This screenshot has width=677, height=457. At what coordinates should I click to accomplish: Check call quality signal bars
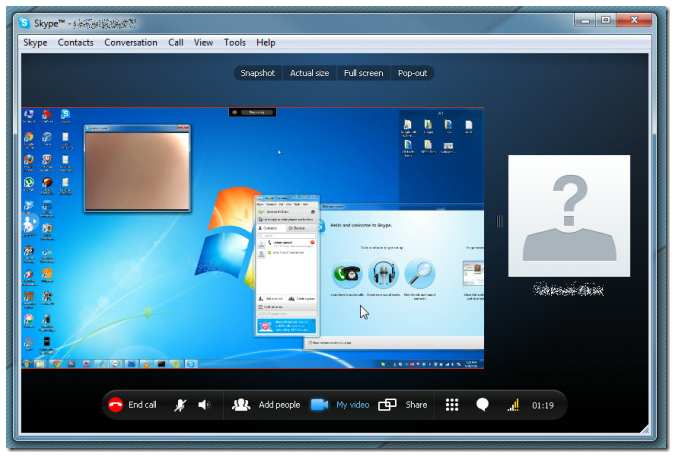coord(513,405)
